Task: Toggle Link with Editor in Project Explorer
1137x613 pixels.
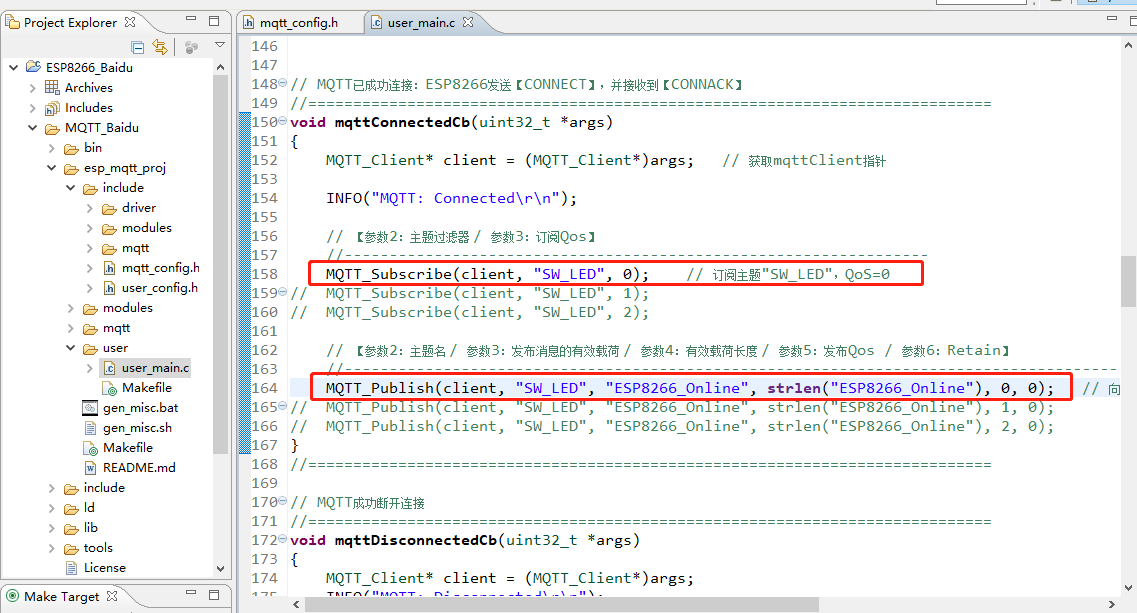Action: (160, 46)
